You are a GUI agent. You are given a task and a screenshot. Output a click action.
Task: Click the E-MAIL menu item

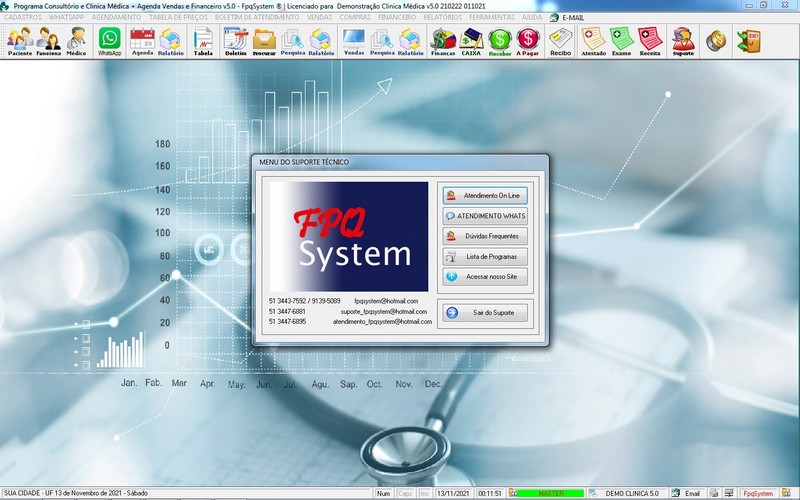tap(567, 17)
